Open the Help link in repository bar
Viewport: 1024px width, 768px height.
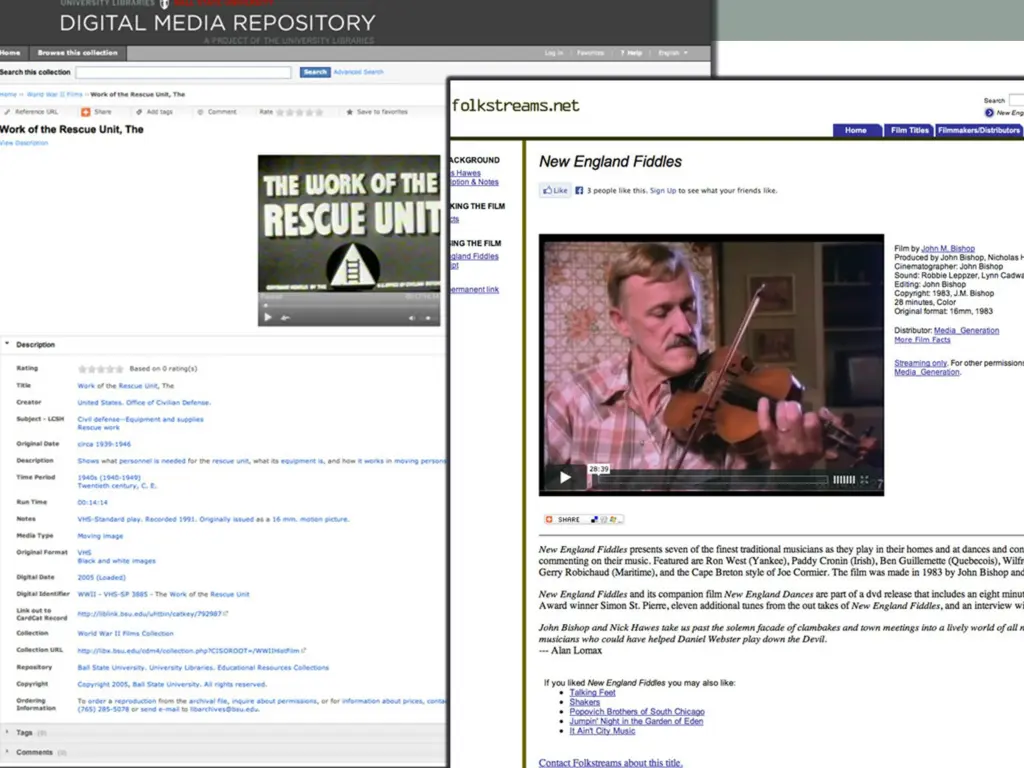click(632, 53)
